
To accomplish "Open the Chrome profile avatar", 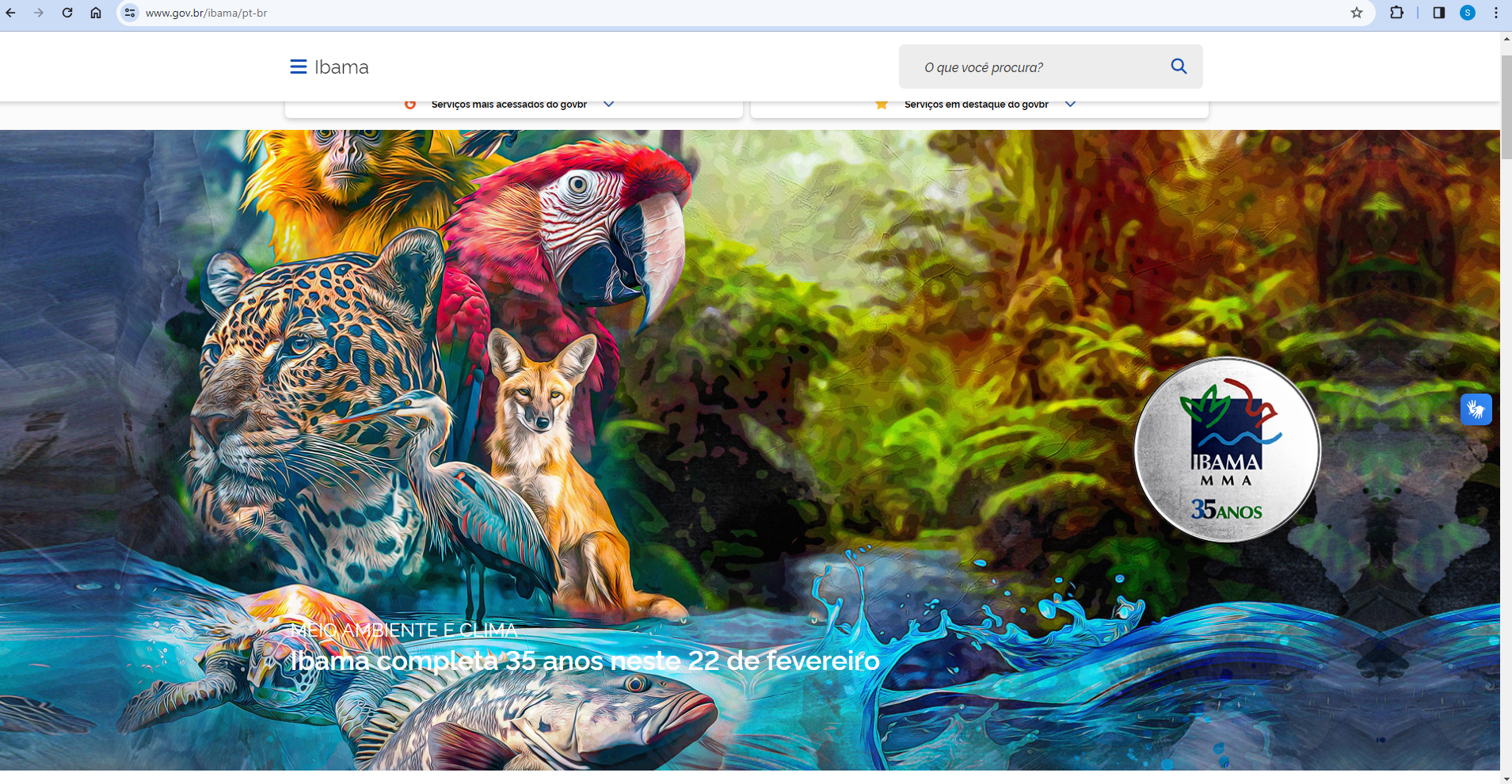I will point(1467,13).
